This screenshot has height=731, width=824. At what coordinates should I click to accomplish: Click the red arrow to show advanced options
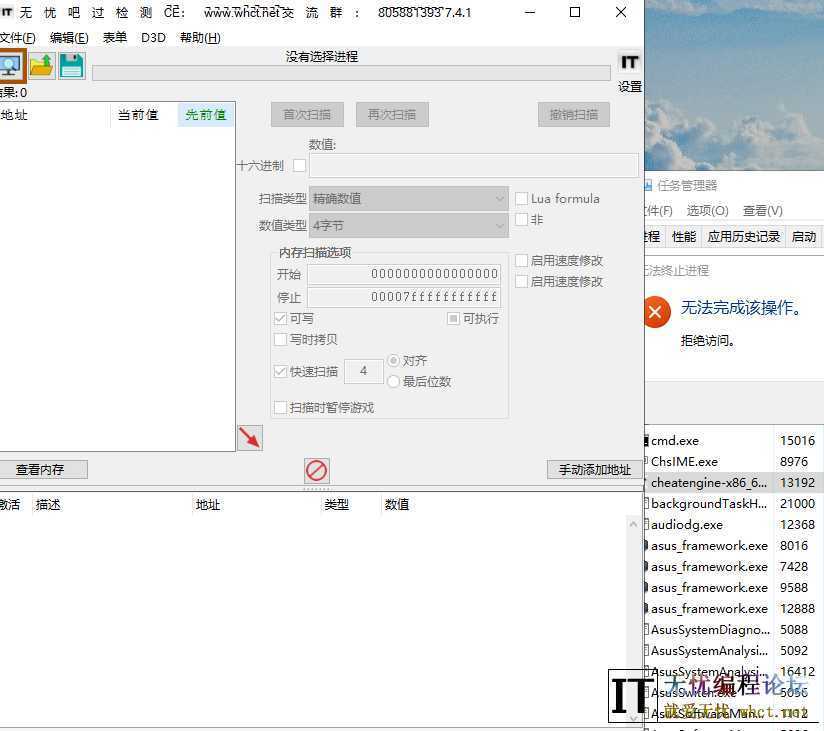(x=250, y=437)
